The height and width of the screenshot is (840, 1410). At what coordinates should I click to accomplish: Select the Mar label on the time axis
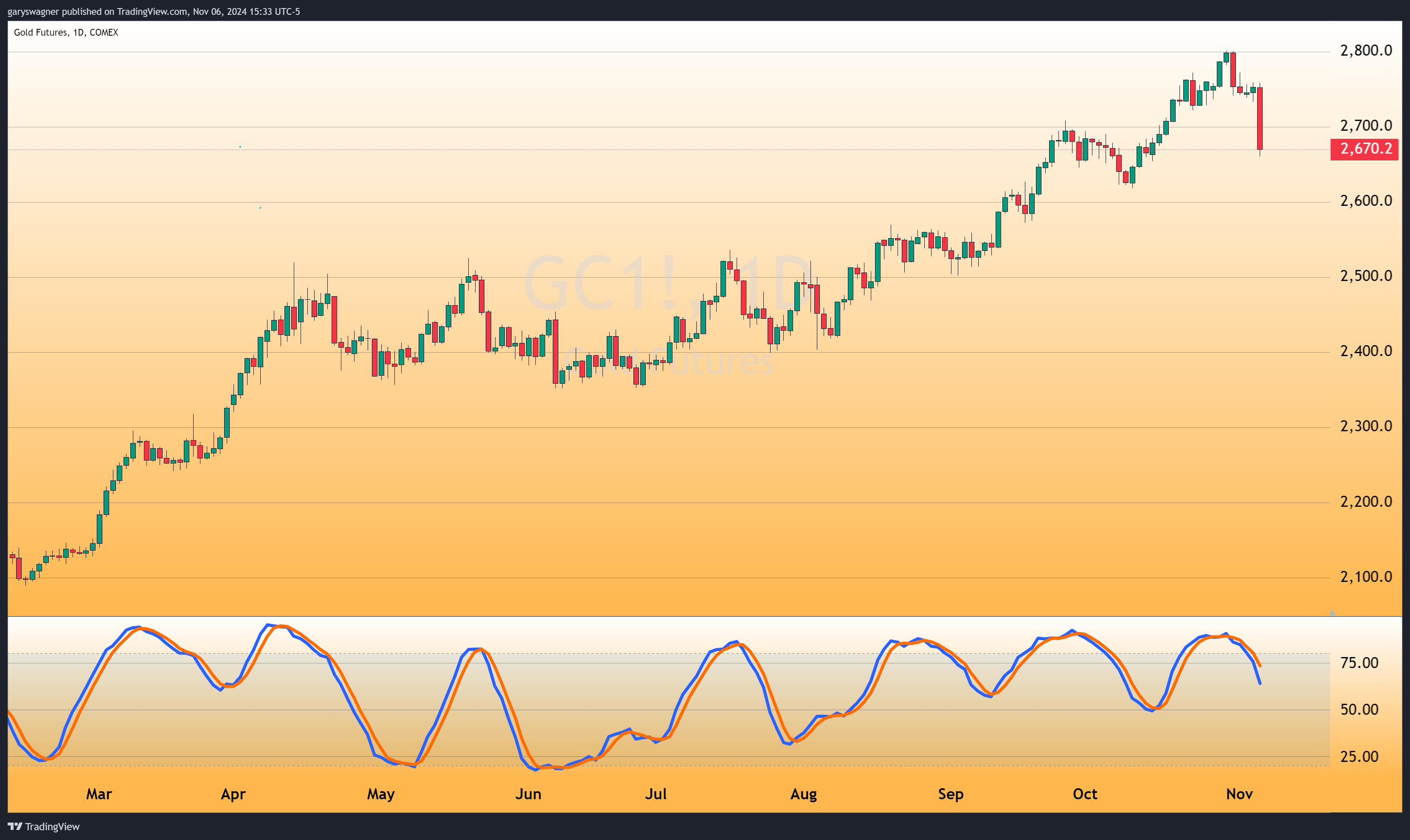99,794
